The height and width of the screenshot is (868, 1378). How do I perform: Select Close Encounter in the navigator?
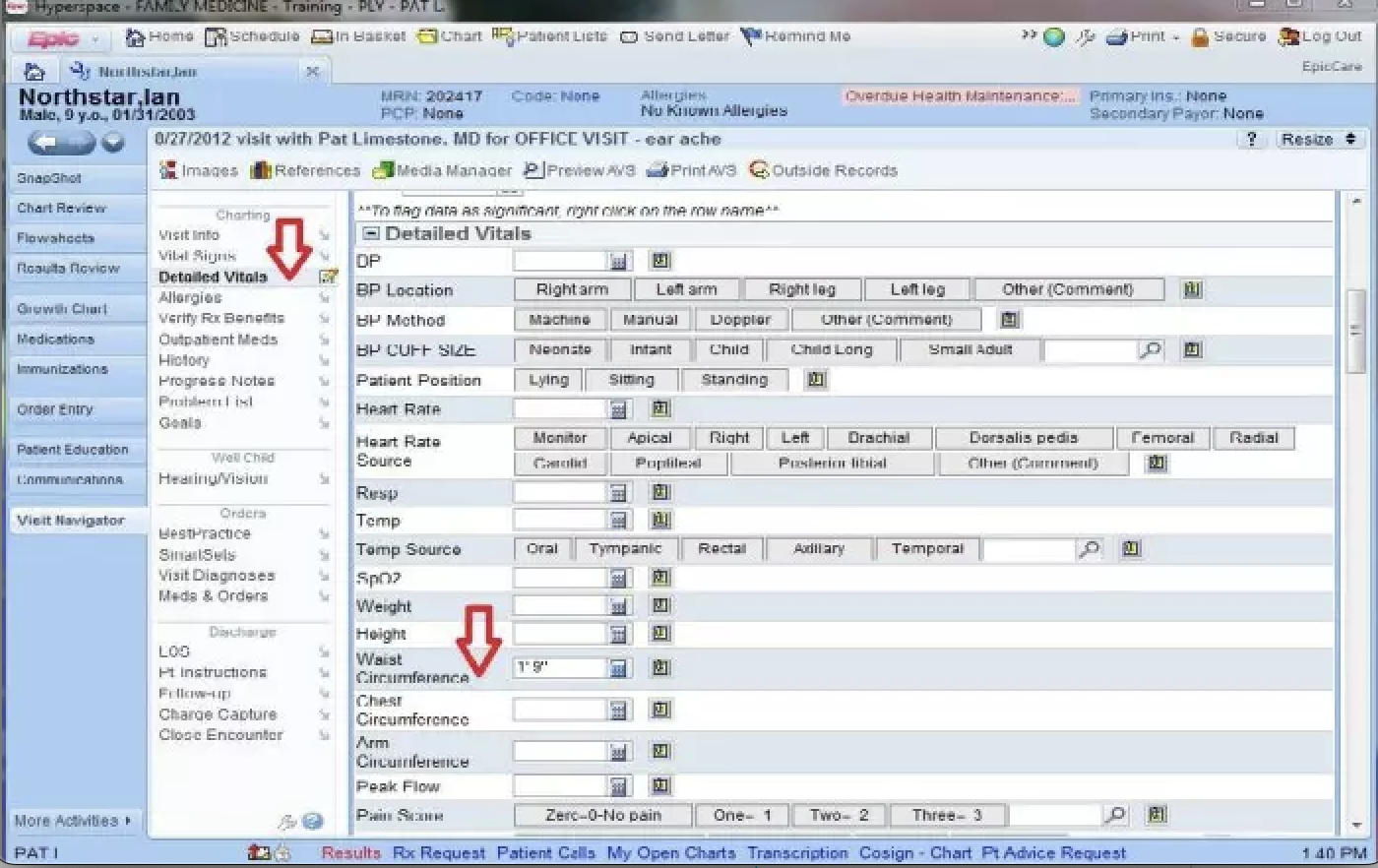click(220, 735)
